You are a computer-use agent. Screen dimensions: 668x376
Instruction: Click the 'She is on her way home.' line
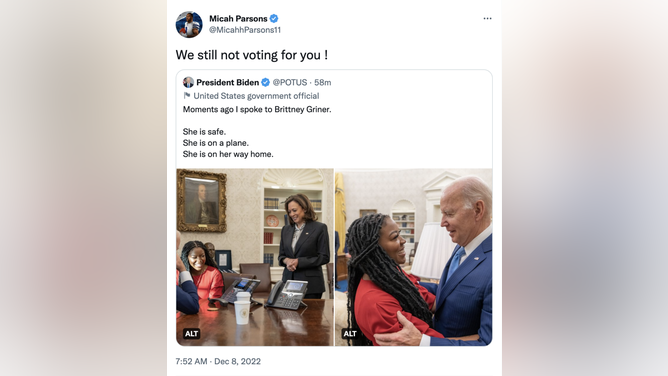[x=228, y=154]
